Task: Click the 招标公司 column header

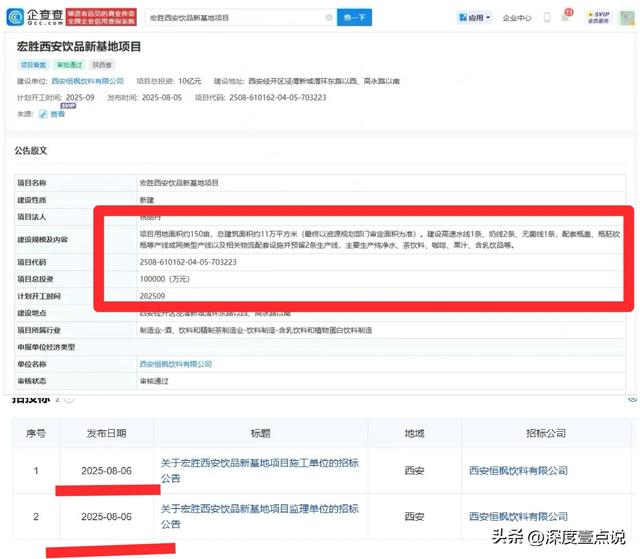Action: [x=546, y=433]
